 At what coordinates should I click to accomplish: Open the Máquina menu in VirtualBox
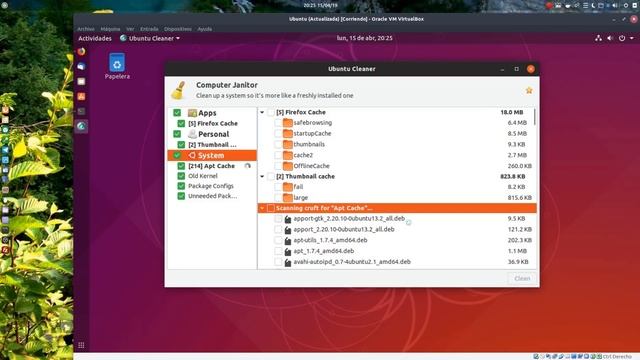click(x=111, y=29)
